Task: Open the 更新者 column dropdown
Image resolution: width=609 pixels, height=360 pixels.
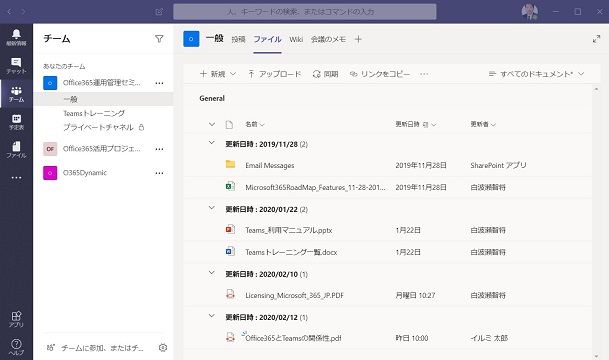Action: [483, 124]
